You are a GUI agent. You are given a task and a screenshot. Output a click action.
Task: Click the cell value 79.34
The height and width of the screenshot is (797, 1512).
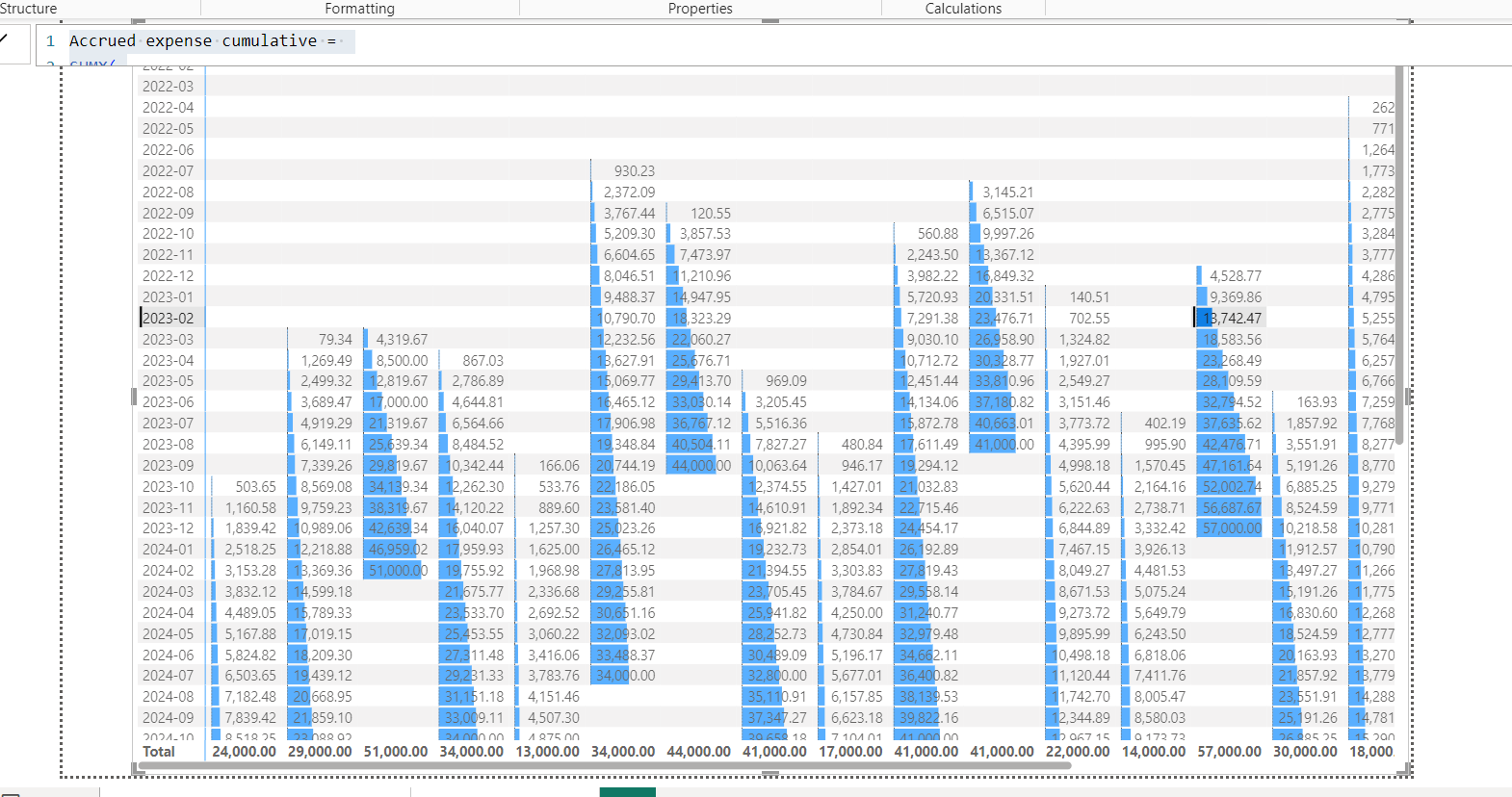pos(336,339)
